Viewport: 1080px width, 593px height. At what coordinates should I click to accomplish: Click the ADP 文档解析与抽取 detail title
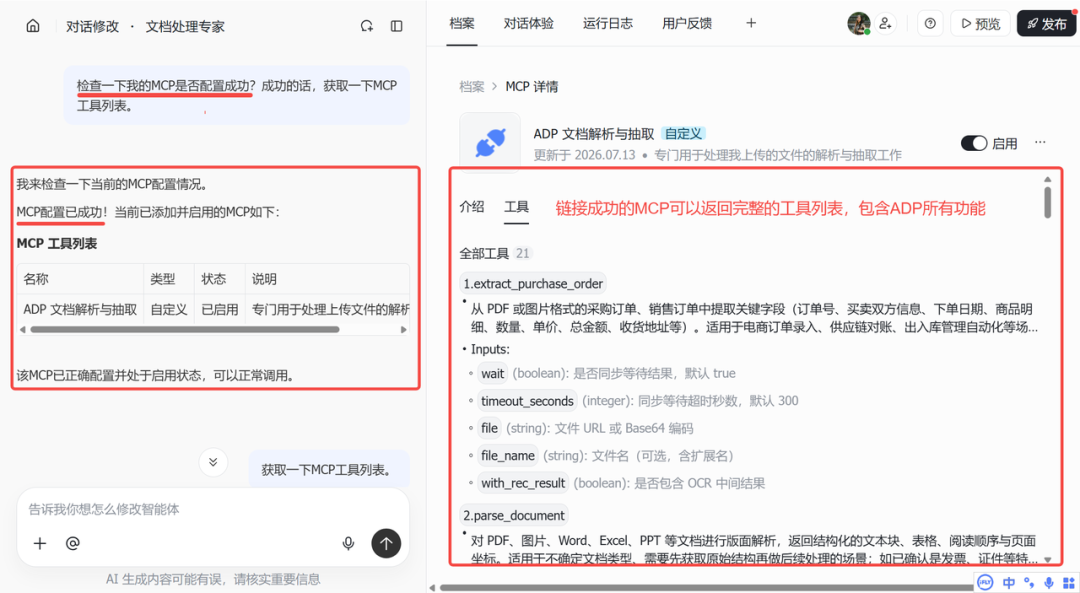tap(594, 134)
